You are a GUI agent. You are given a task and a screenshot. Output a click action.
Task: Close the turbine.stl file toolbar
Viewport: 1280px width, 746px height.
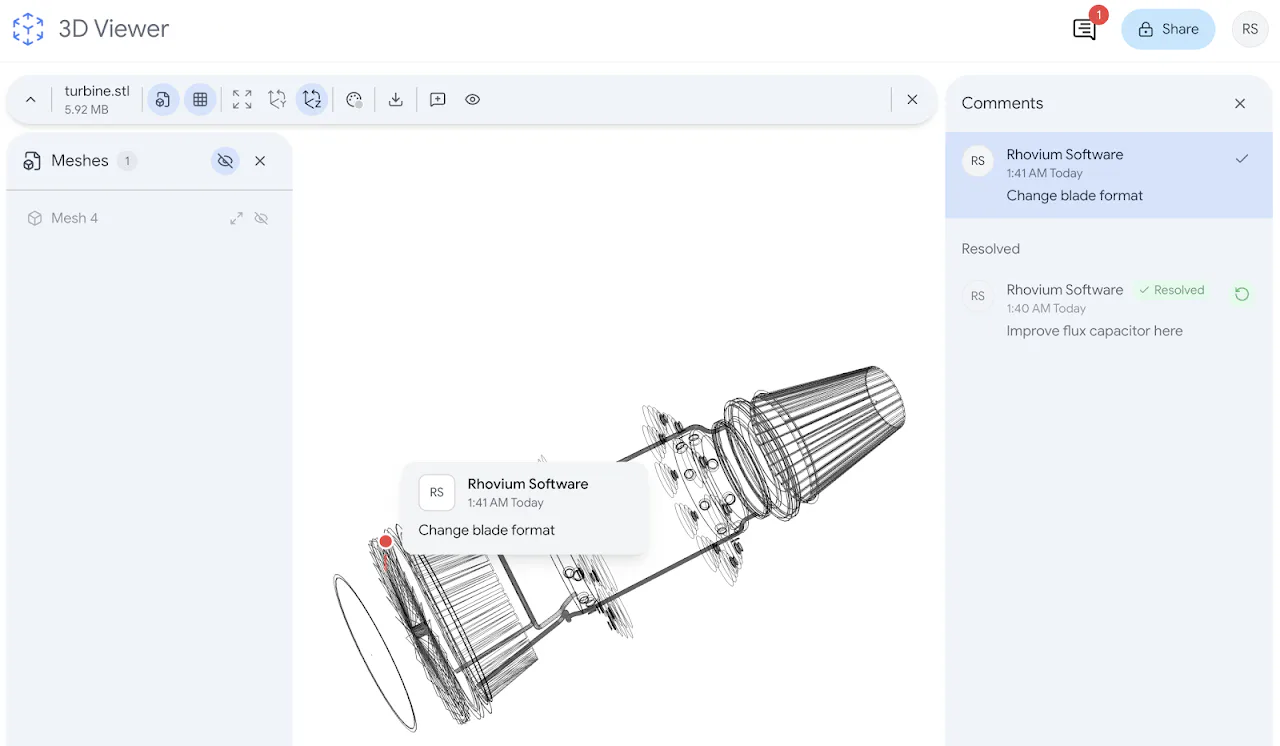(912, 100)
